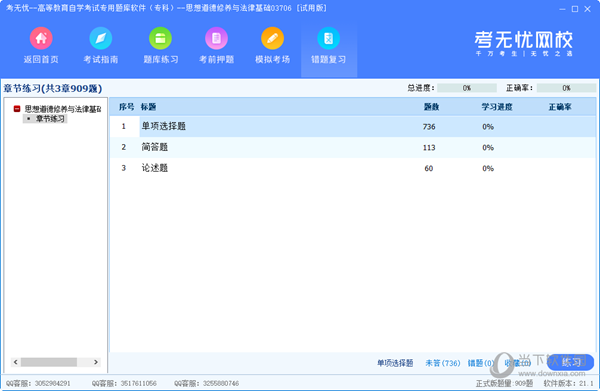This screenshot has width=600, height=391.
Task: Click the tree panel horizontal scrollbar thumb
Action: [49, 362]
